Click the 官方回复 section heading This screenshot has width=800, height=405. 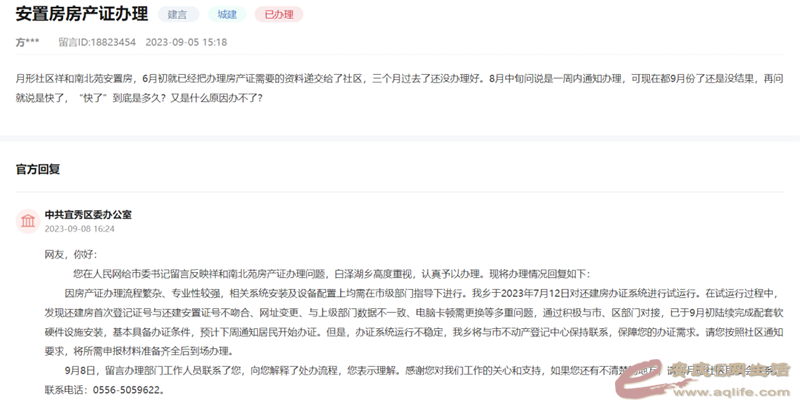click(x=37, y=168)
